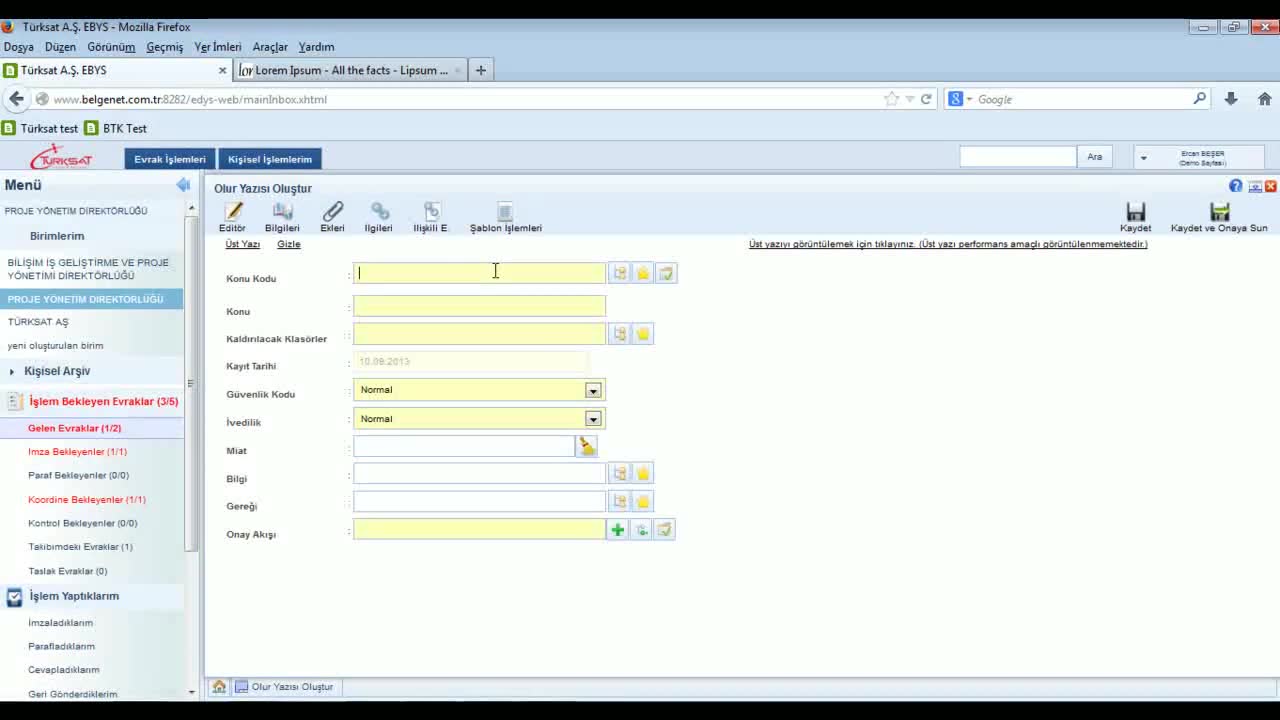The image size is (1280, 720).
Task: Open the Güvenlik Kodu dropdown
Action: coord(593,390)
